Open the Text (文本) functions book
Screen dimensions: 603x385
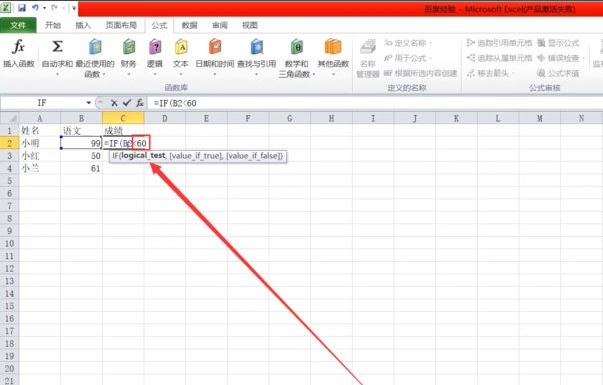tap(181, 47)
